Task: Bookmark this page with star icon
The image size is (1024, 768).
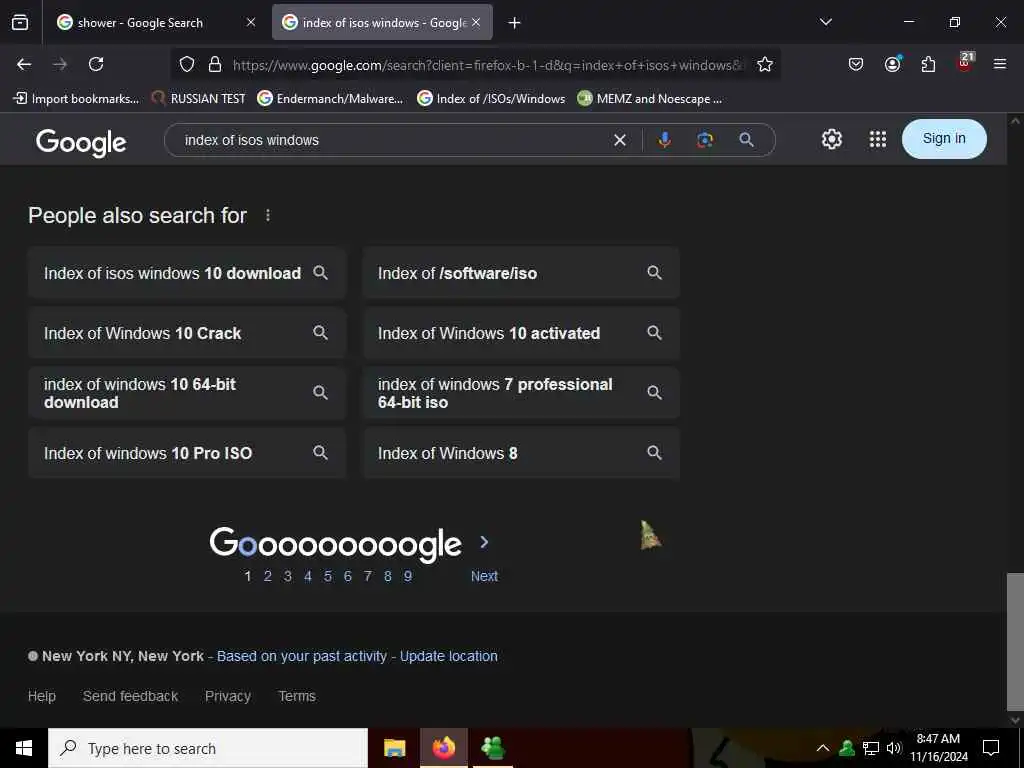Action: pos(765,64)
